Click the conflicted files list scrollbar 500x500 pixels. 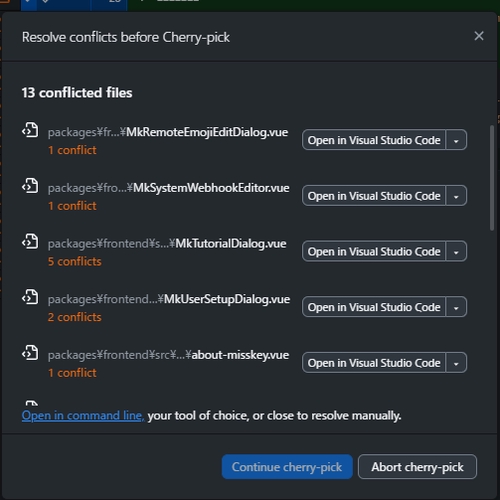click(x=492, y=178)
